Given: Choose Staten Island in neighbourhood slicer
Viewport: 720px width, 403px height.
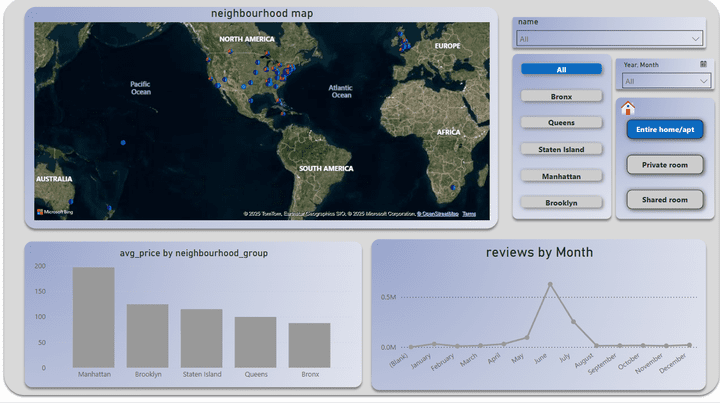Looking at the screenshot, I should click(x=561, y=149).
